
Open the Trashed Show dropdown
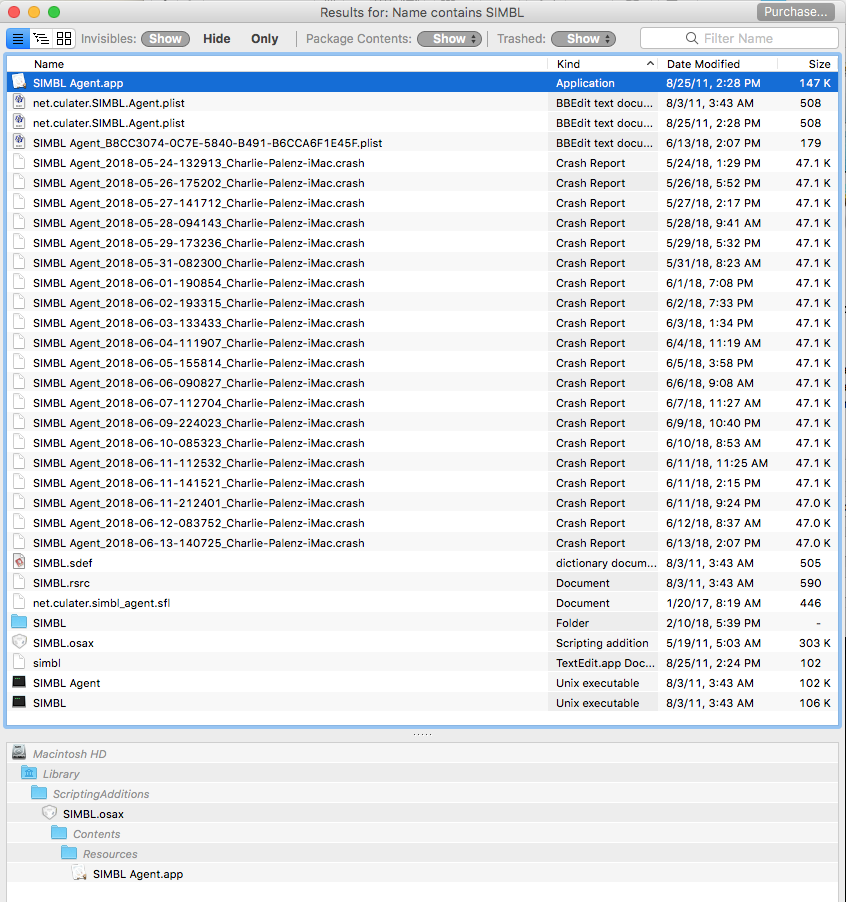(x=583, y=39)
